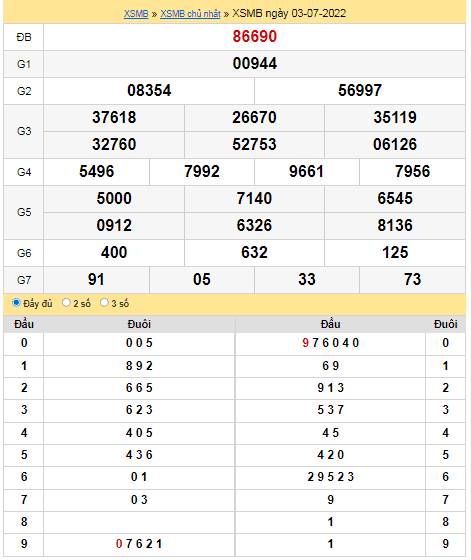471x560 pixels.
Task: Select the Đầy đủ radio button
Action: click(16, 303)
